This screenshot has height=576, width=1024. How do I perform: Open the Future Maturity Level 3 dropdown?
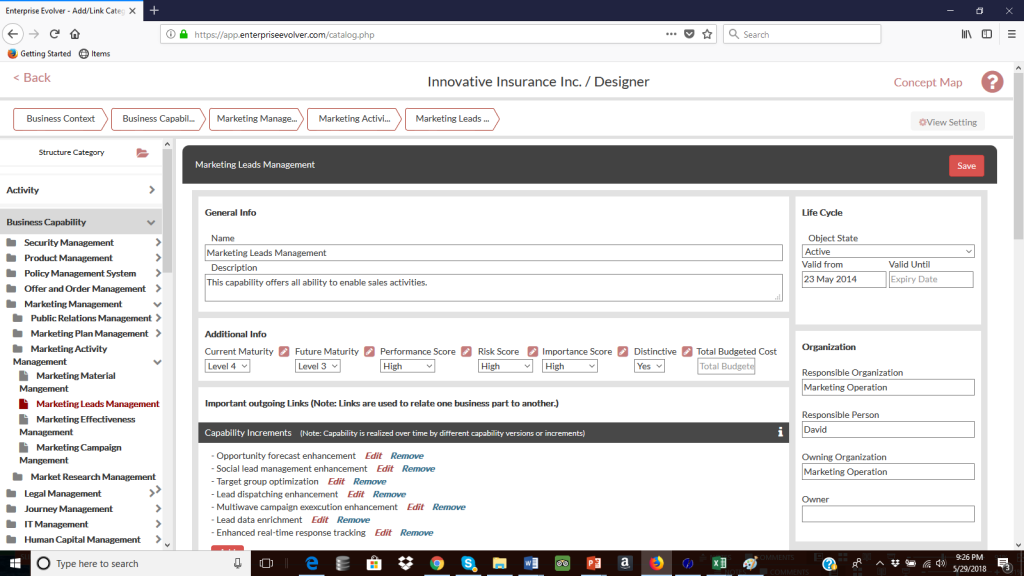317,366
